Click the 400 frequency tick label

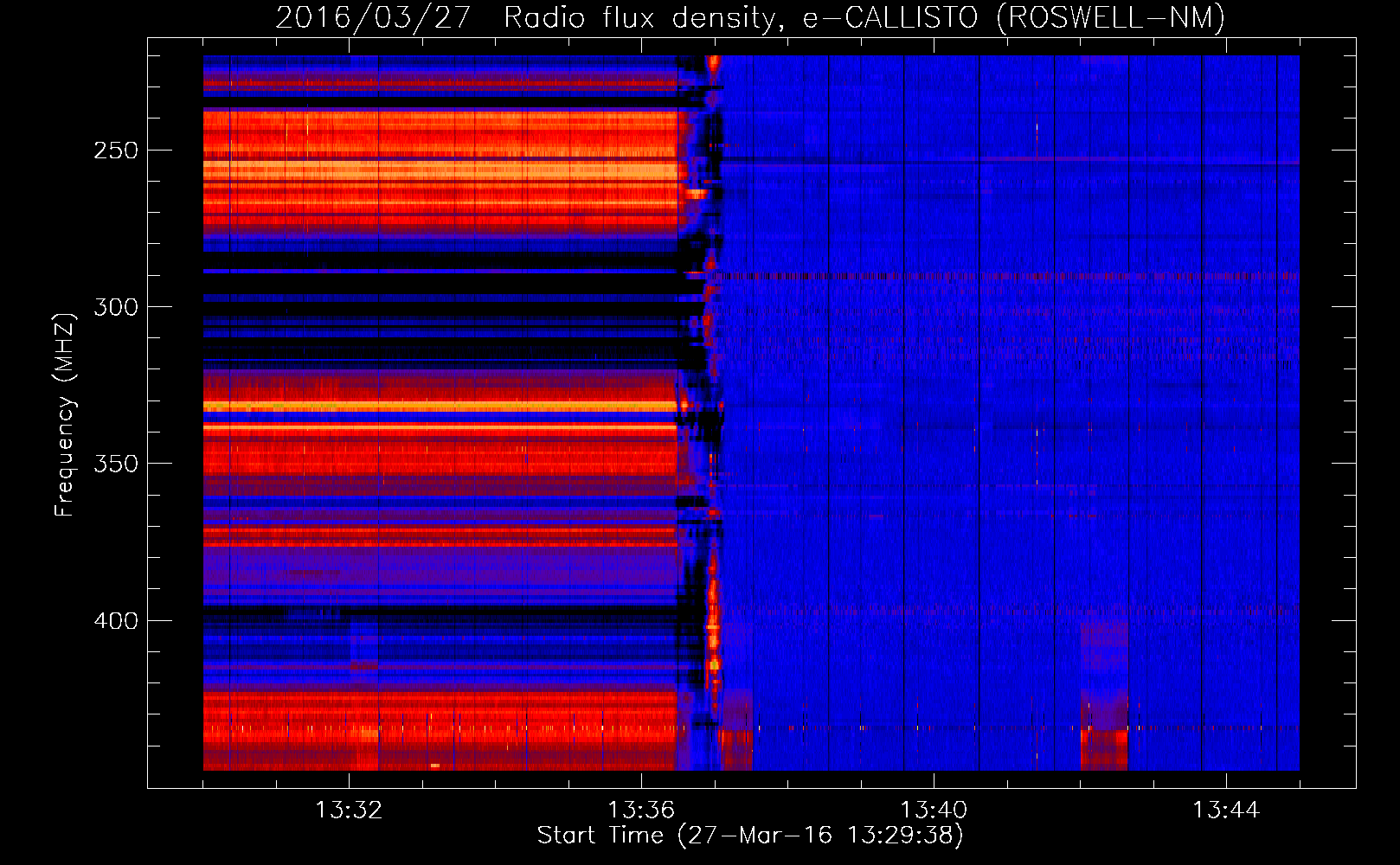coord(116,621)
